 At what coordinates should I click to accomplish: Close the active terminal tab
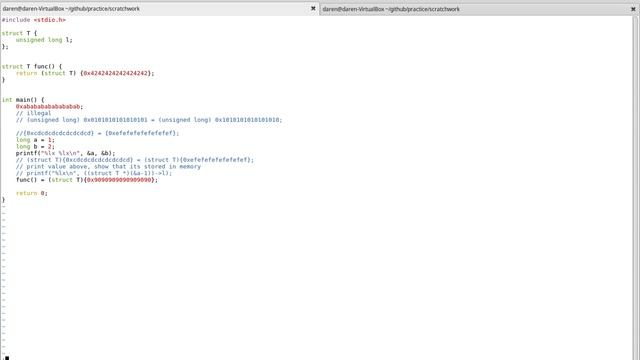(313, 8)
